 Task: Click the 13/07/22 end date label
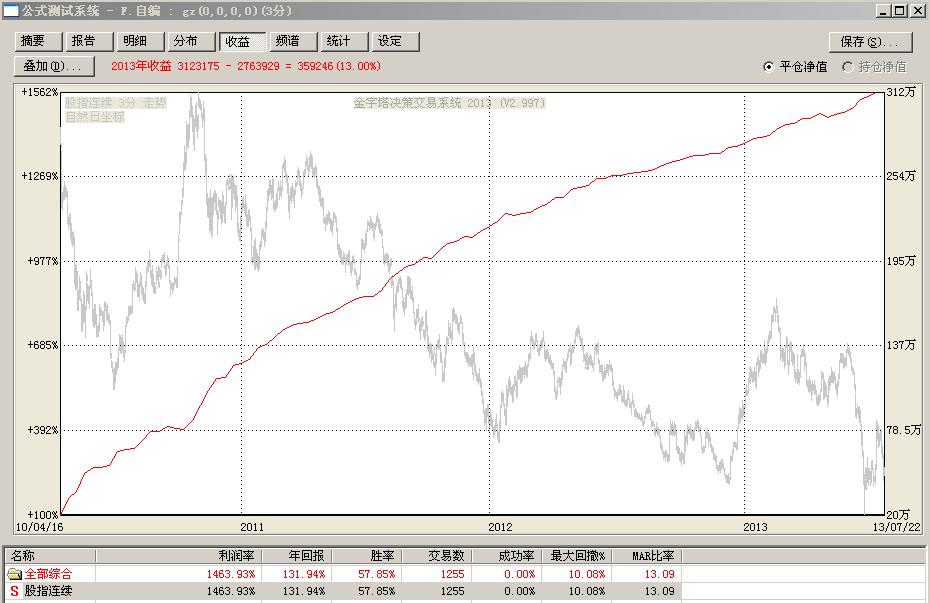(896, 527)
